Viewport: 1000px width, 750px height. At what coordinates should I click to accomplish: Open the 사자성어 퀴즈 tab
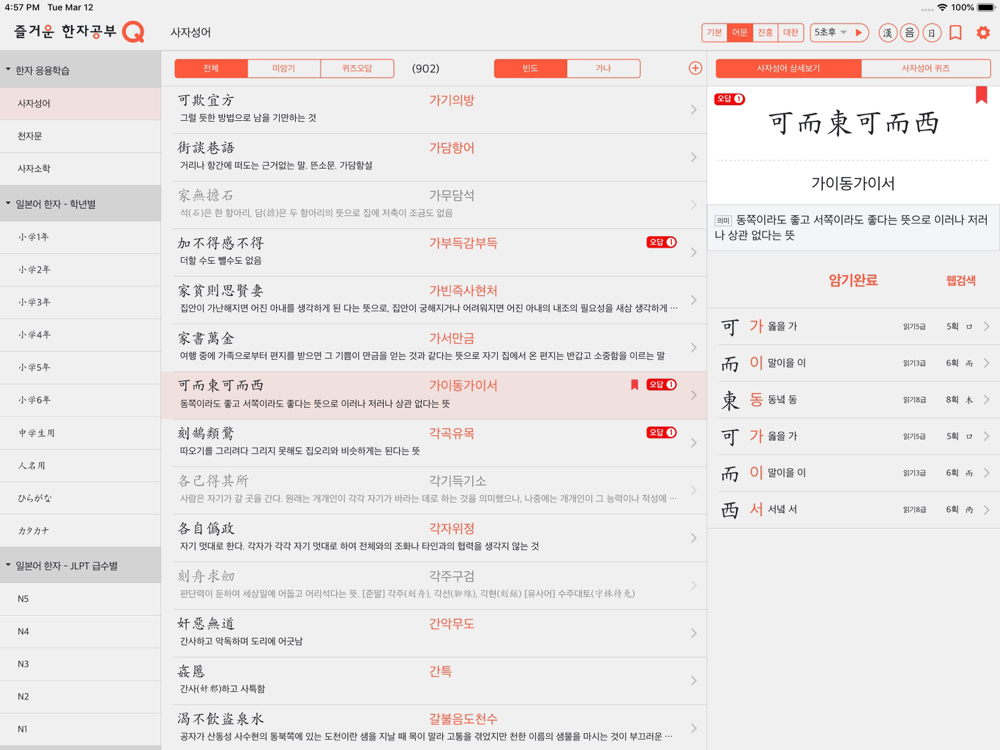pos(925,68)
